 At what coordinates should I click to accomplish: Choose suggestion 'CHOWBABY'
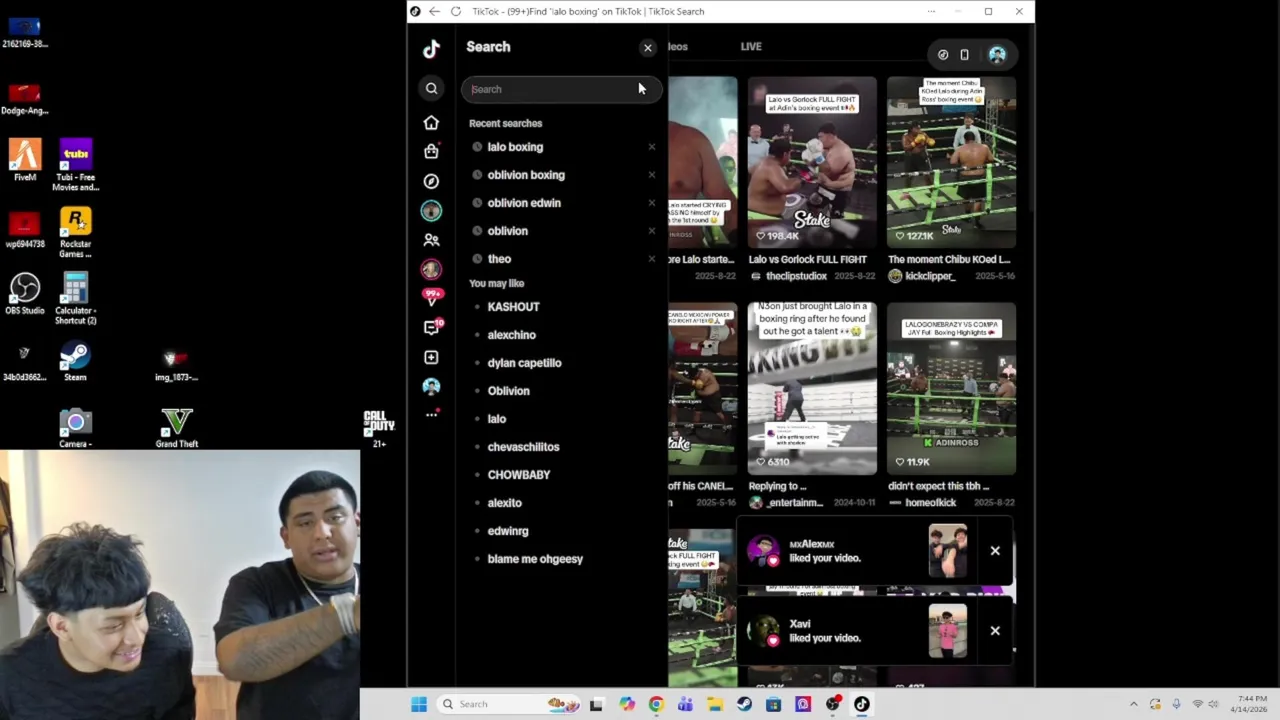(x=518, y=475)
